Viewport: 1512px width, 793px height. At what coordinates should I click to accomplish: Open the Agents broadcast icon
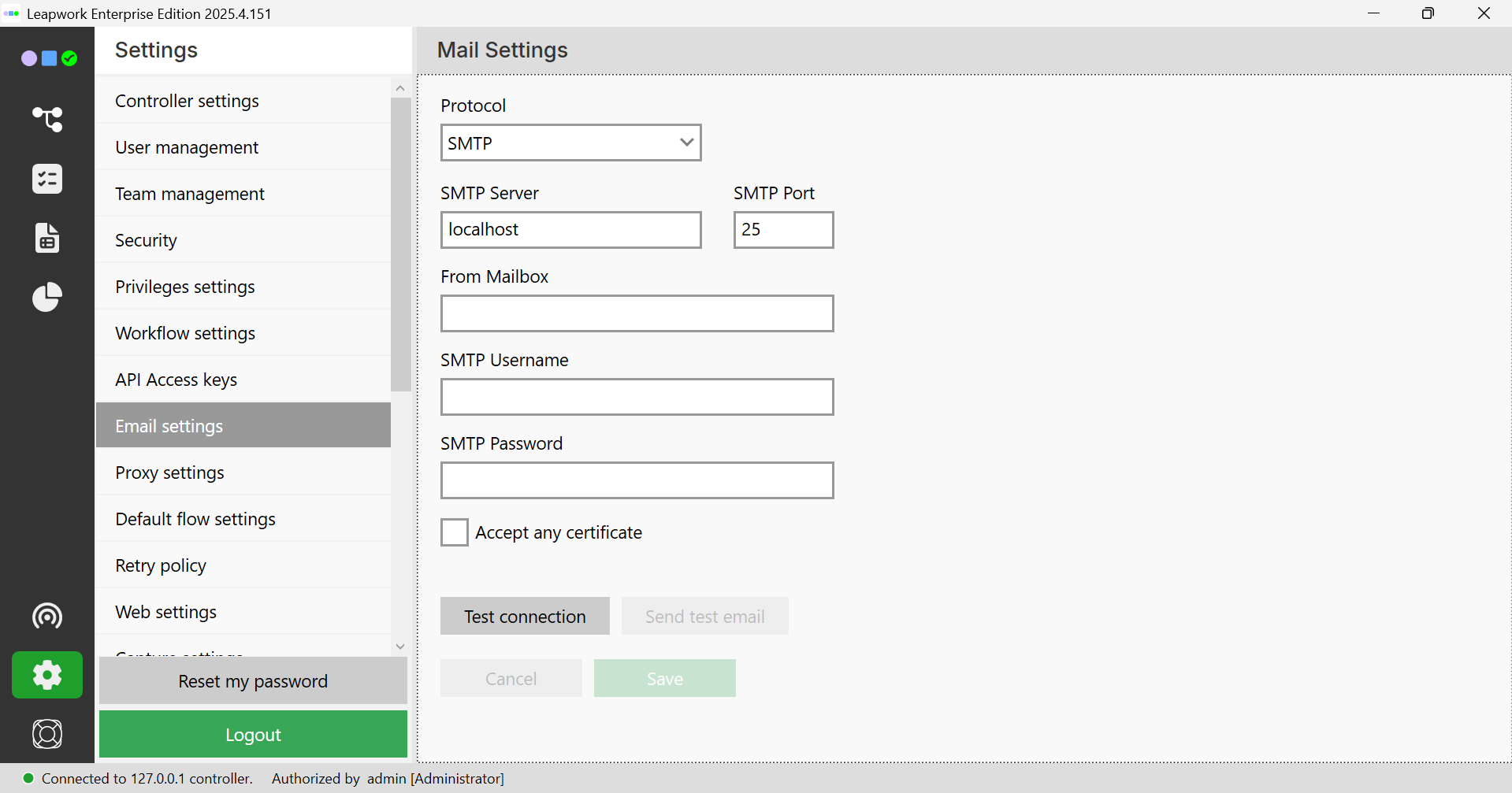coord(47,616)
